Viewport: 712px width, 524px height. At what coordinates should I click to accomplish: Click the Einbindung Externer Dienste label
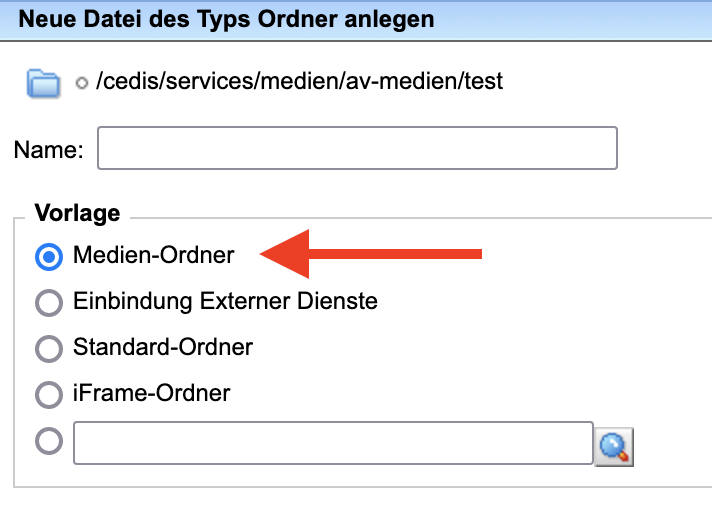(225, 301)
